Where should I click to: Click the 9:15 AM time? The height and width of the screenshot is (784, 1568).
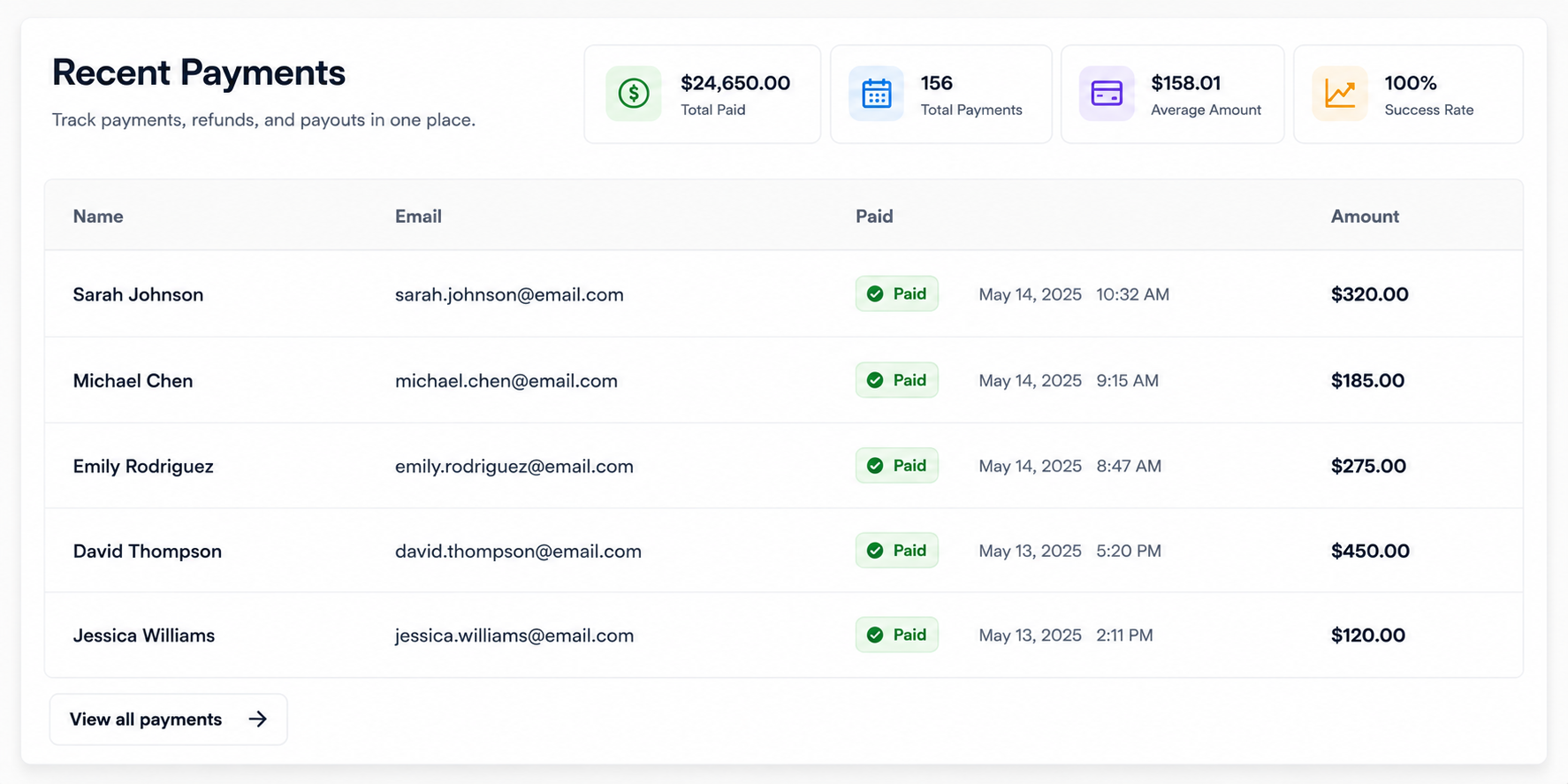tap(1127, 381)
